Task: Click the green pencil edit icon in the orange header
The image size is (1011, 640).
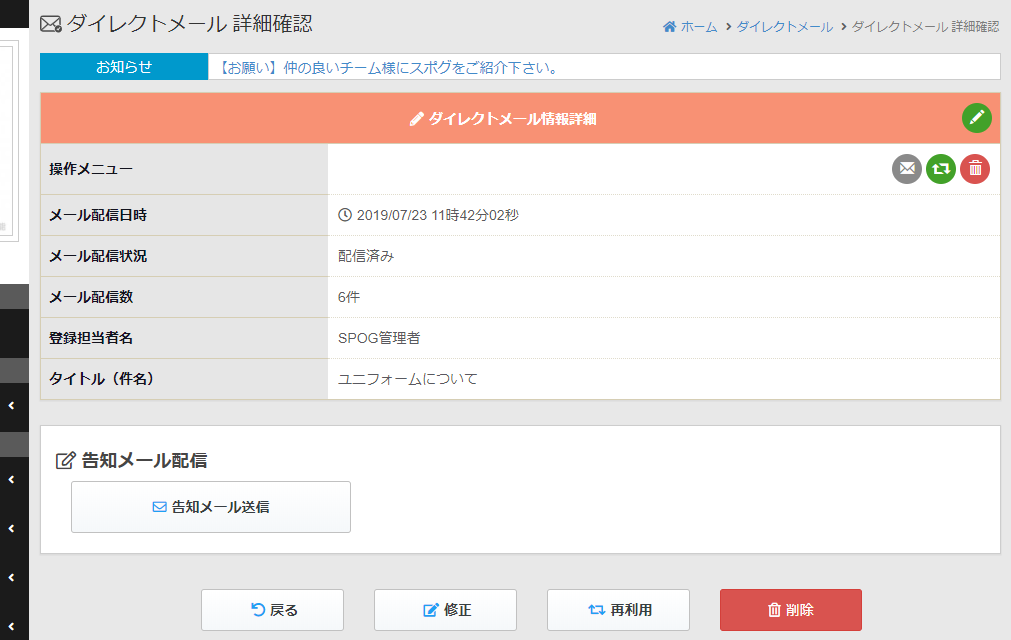Action: pos(976,118)
